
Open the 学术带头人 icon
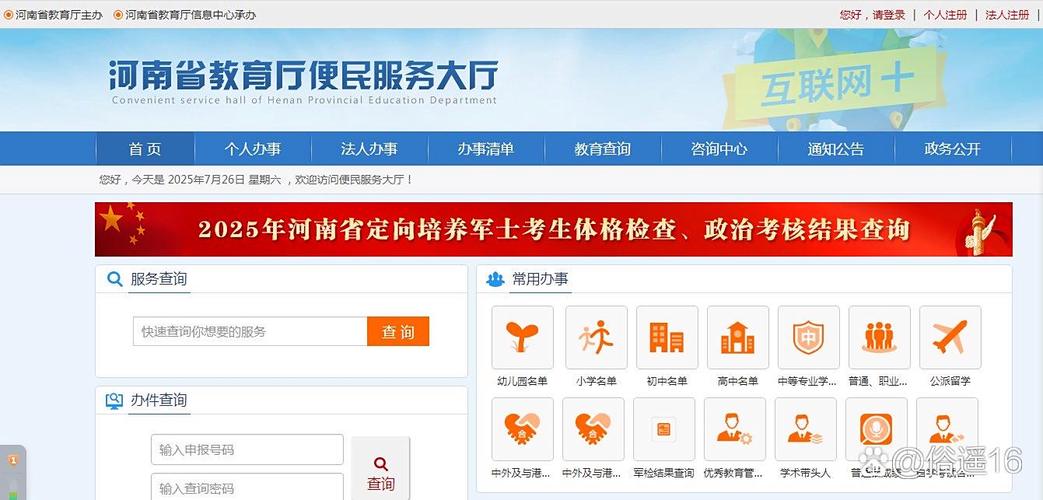(805, 429)
